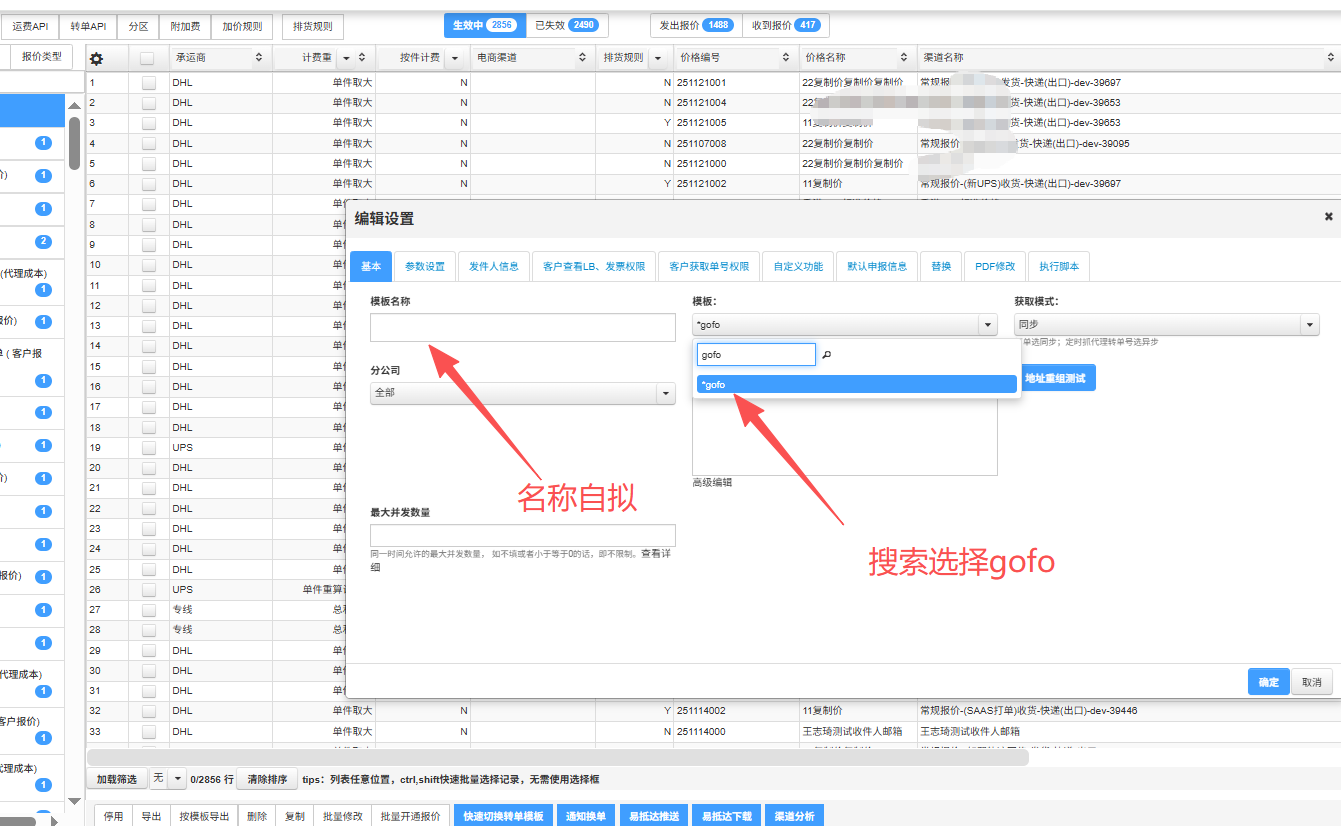
Task: Click the 高级编辑 link
Action: [712, 482]
